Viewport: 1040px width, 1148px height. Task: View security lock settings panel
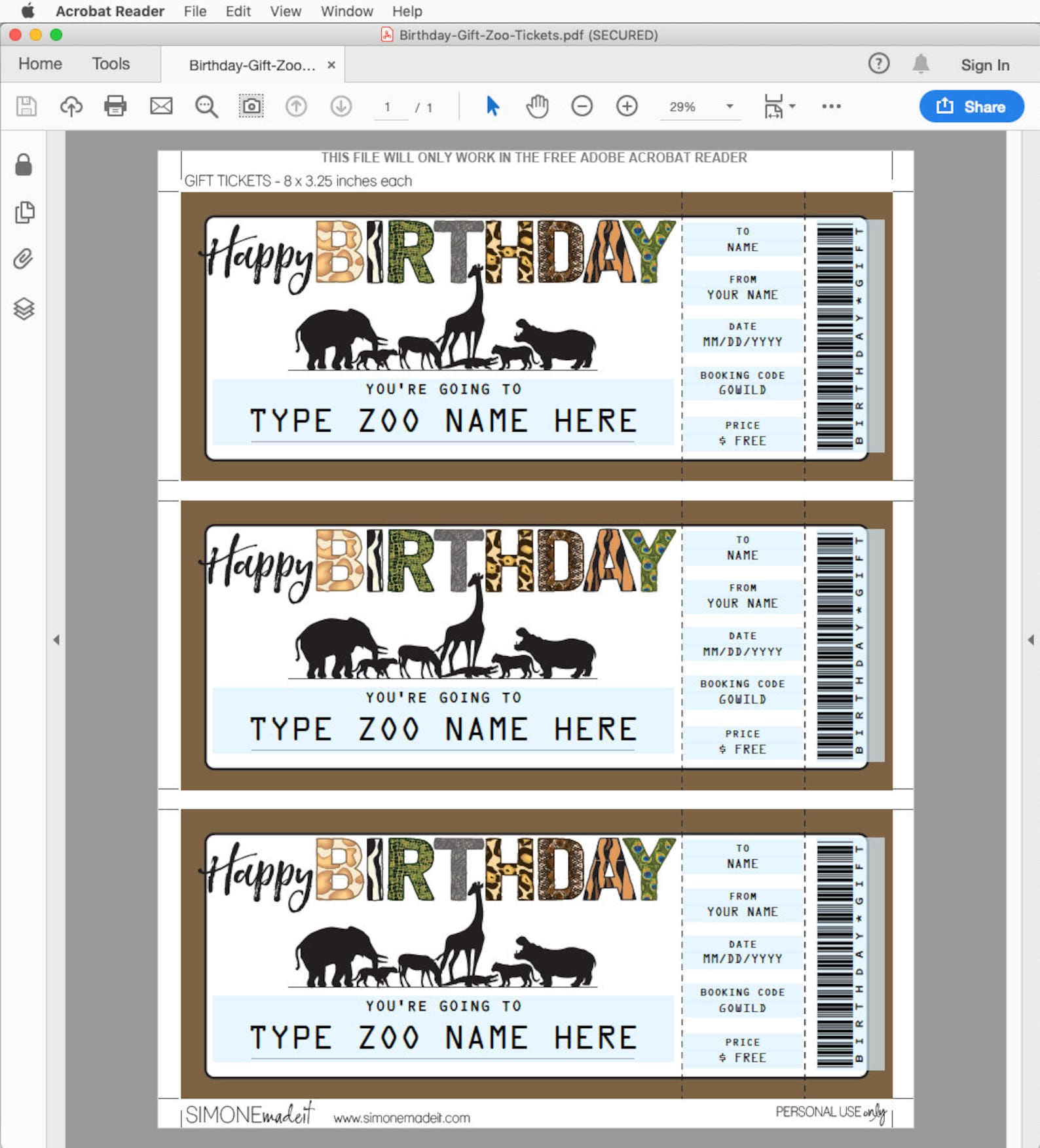click(24, 164)
